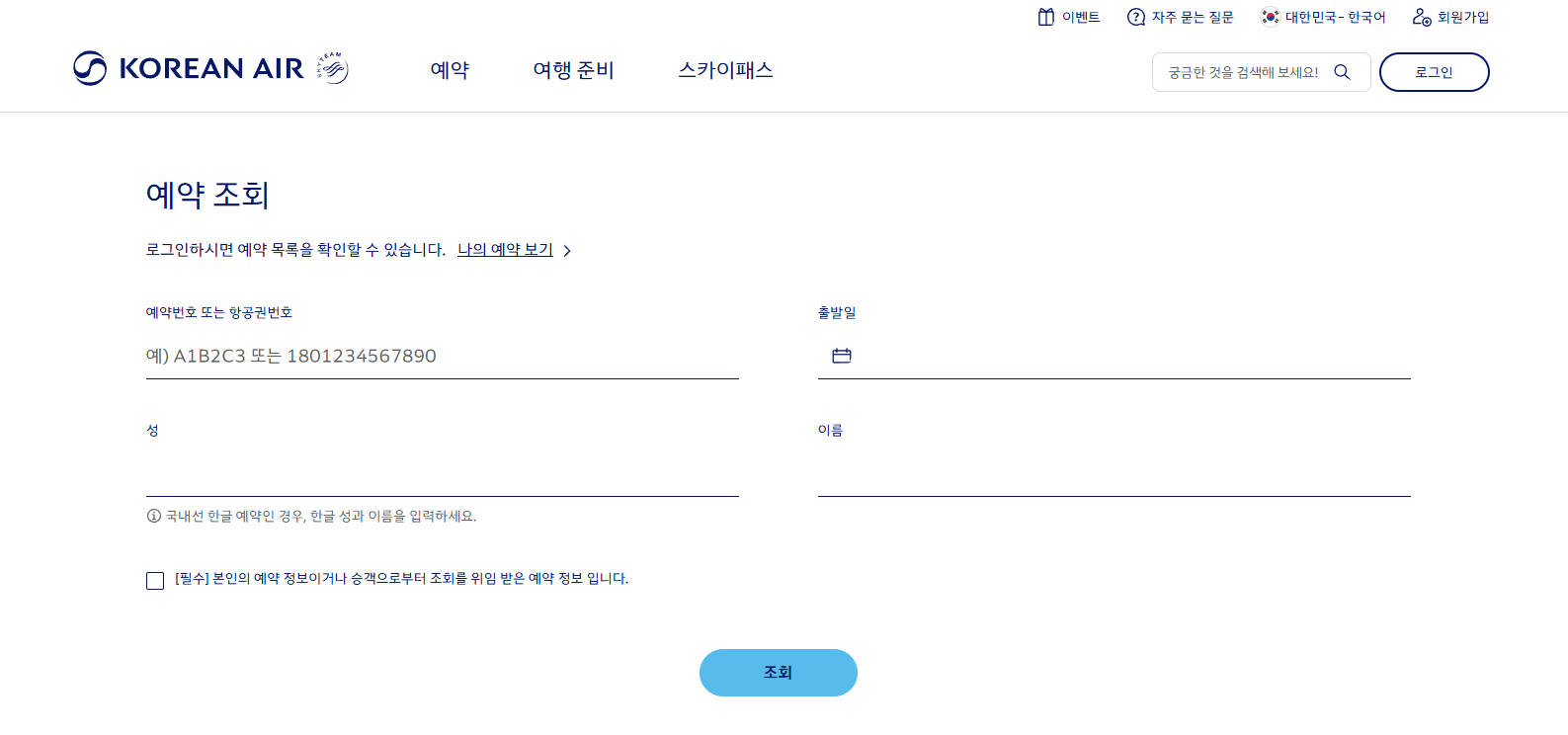Open the 대한민국 - 한국어 language selector
The width and height of the screenshot is (1568, 735).
coord(1323,17)
